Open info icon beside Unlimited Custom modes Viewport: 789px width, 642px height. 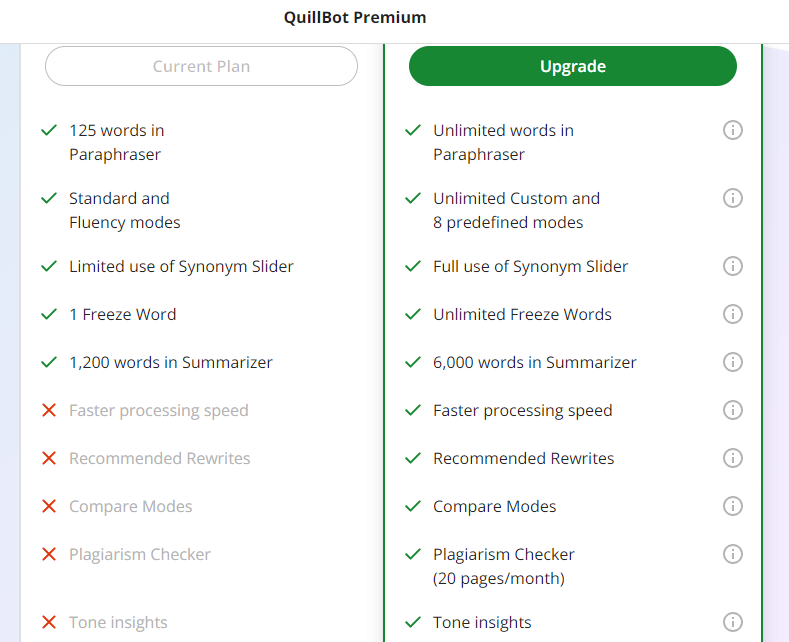click(x=733, y=198)
